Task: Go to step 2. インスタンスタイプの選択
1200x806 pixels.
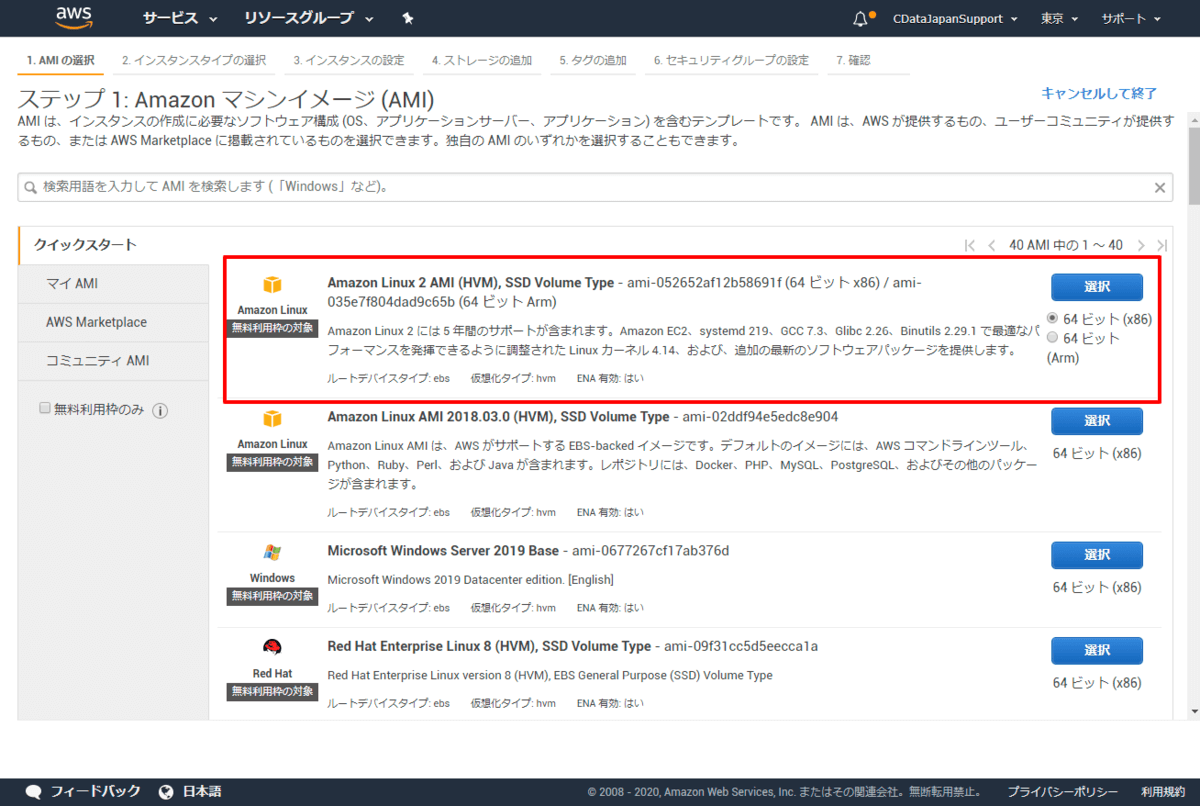Action: coord(194,60)
